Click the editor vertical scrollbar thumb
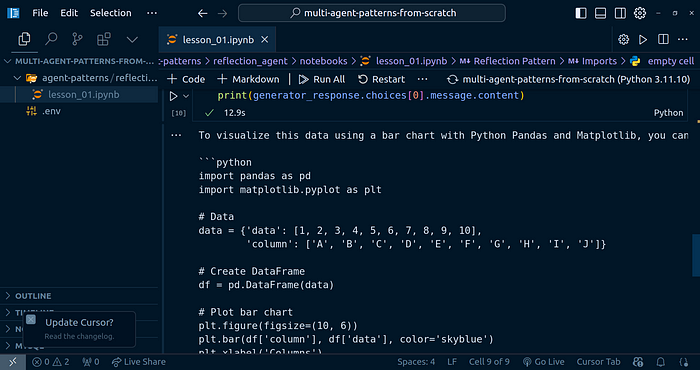700x370 pixels. coord(696,255)
